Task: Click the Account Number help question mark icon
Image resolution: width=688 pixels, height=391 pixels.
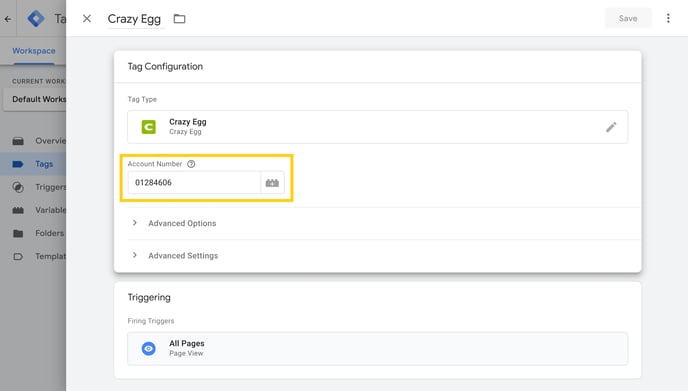Action: point(191,164)
